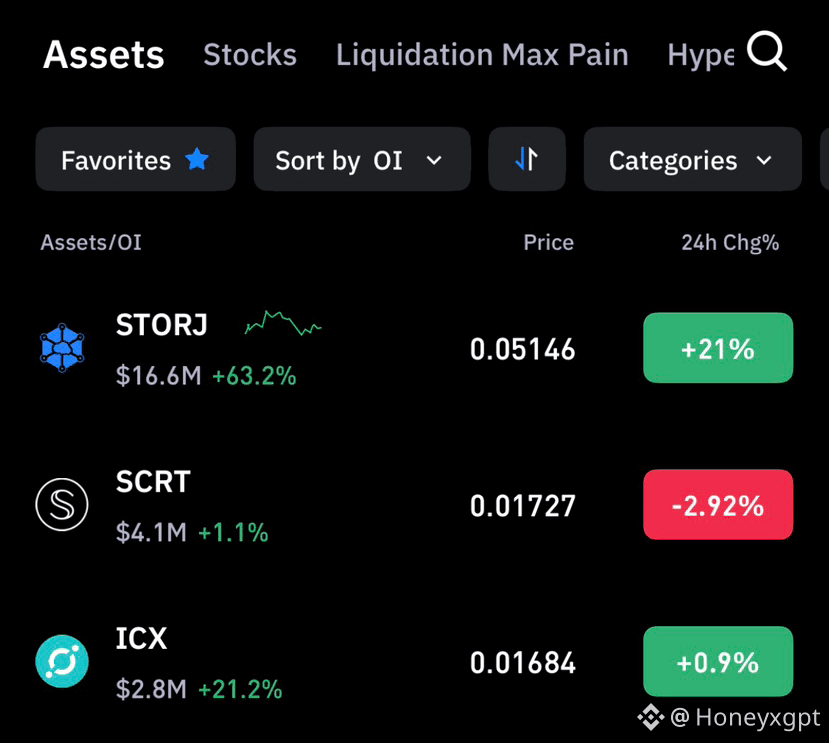Switch to the Stocks tab
The height and width of the screenshot is (743, 829).
pos(250,54)
